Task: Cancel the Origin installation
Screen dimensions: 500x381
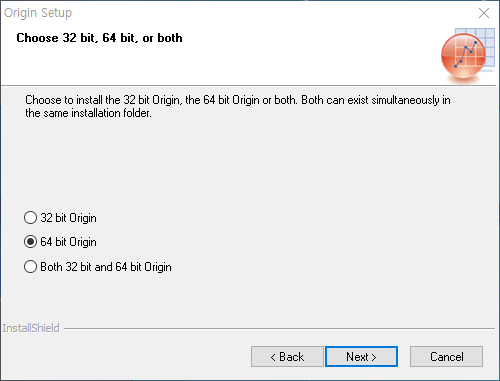Action: [446, 357]
